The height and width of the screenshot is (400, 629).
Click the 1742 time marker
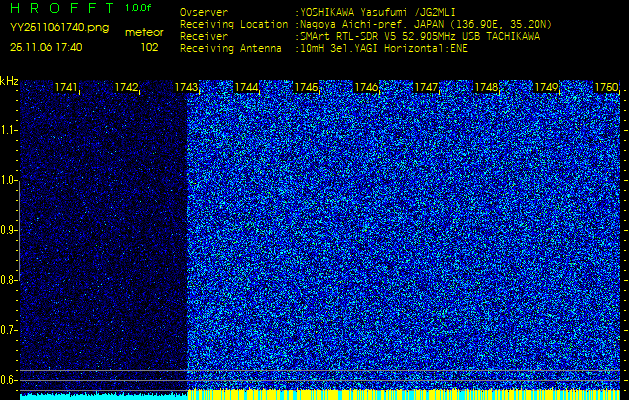(x=126, y=87)
